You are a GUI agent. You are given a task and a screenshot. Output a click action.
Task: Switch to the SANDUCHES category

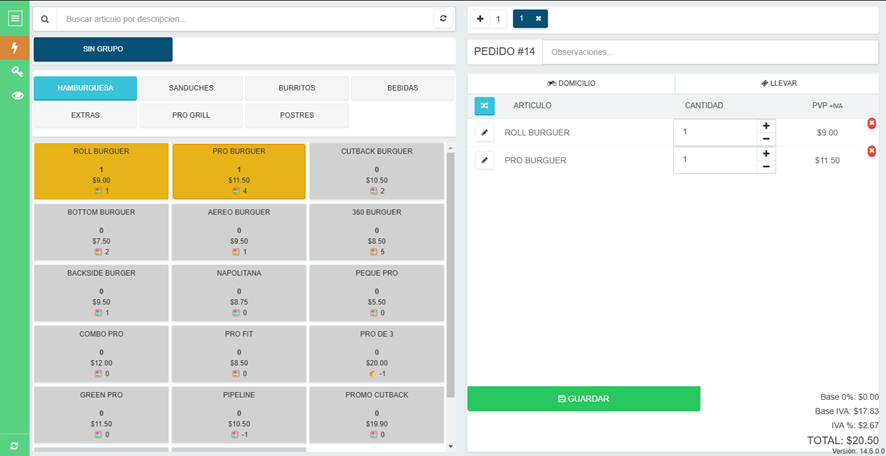(x=191, y=88)
